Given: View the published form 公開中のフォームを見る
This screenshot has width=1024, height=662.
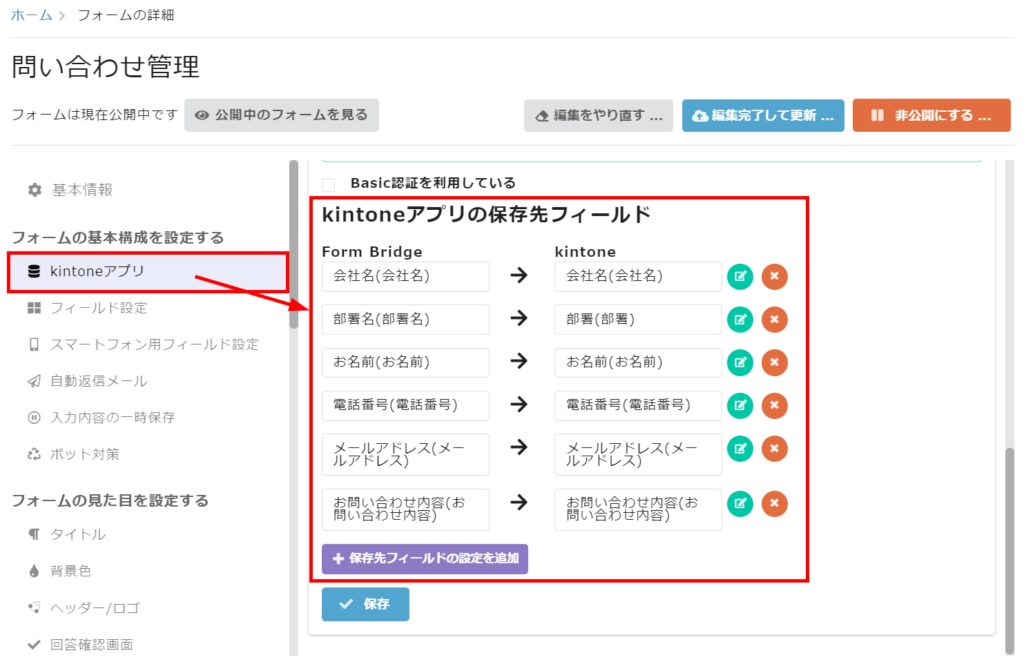Looking at the screenshot, I should (x=281, y=115).
